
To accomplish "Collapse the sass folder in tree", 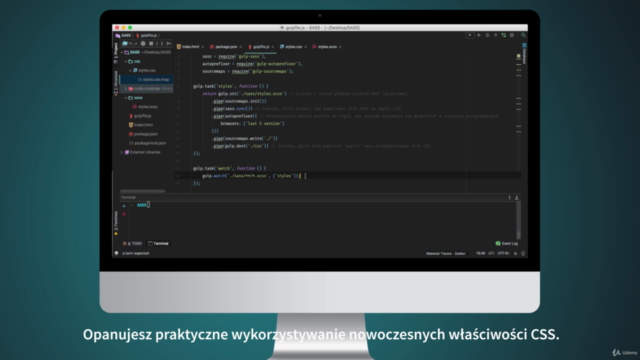I will click(x=126, y=98).
